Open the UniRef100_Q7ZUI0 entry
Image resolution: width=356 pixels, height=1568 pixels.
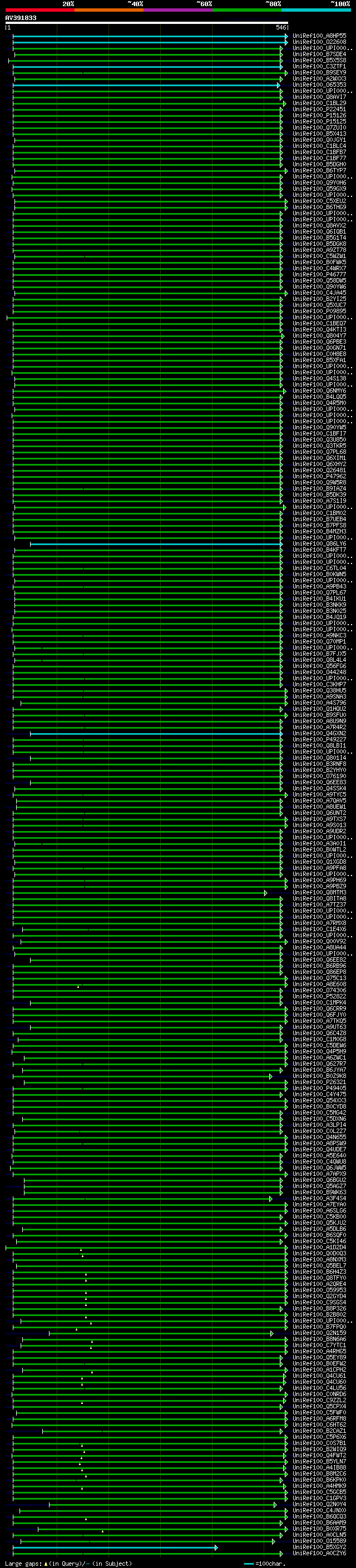point(319,127)
